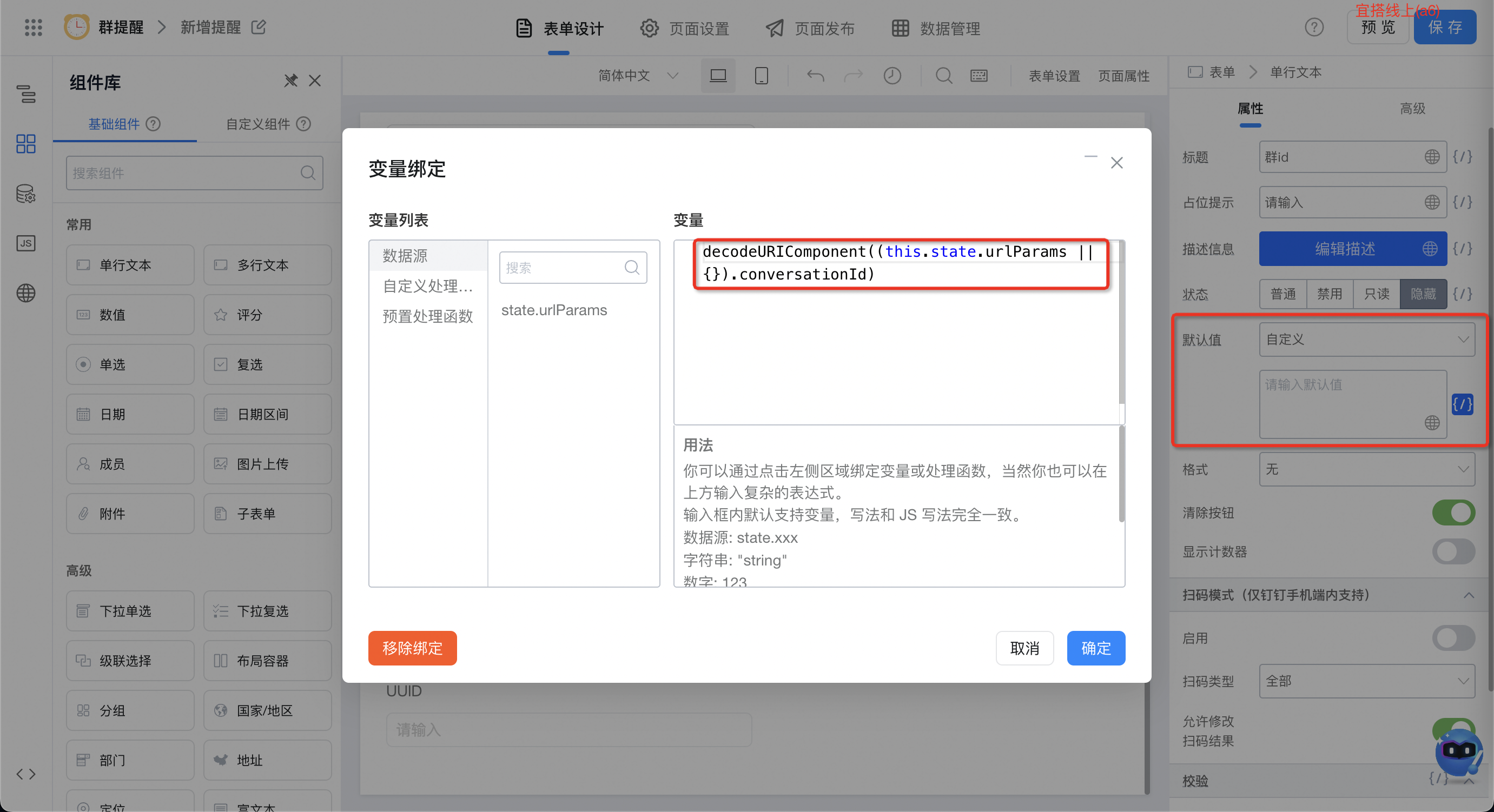
Task: Choose state.urlParams variable
Action: coord(554,310)
